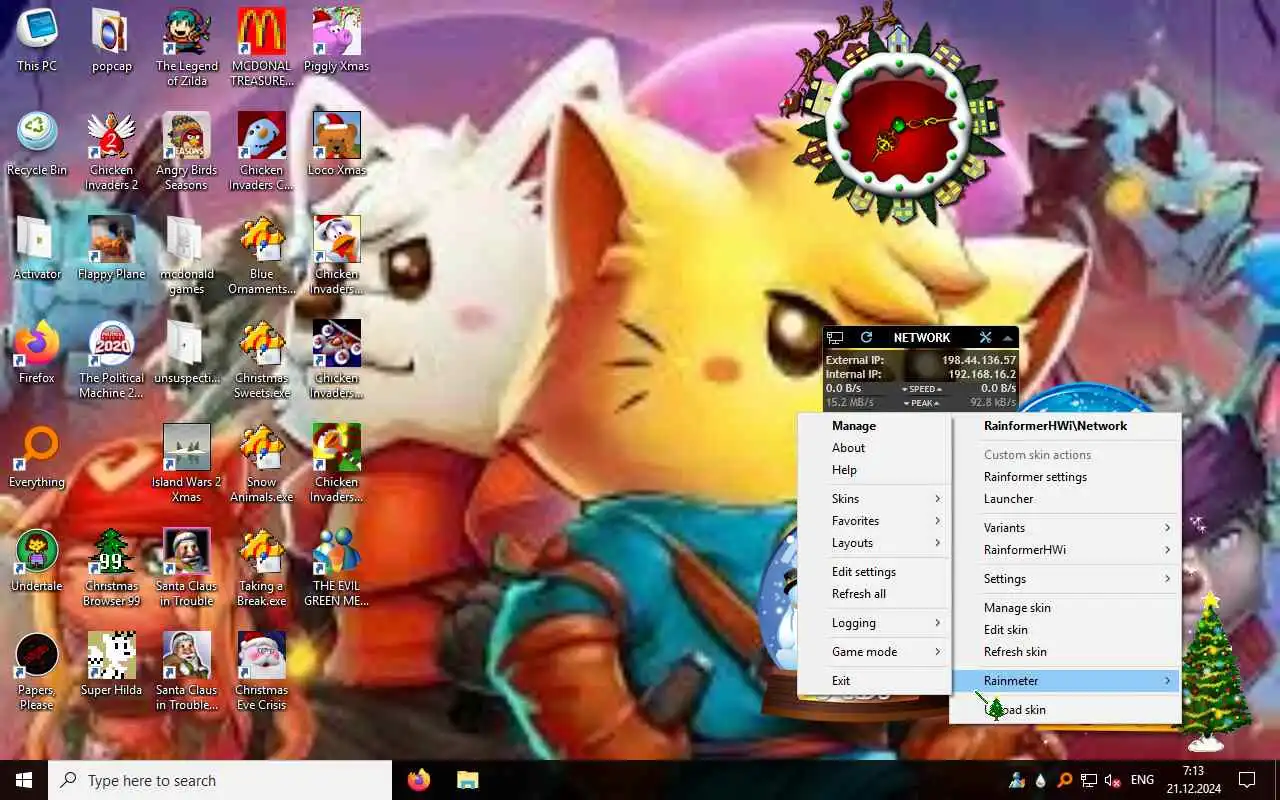Select Papers, Please shortcut
Image resolution: width=1280 pixels, height=800 pixels.
pyautogui.click(x=37, y=671)
